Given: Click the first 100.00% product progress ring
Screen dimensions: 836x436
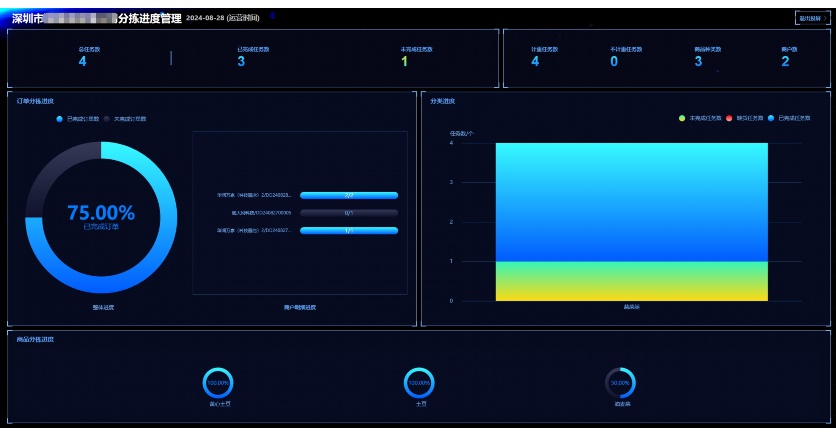Looking at the screenshot, I should pos(219,382).
